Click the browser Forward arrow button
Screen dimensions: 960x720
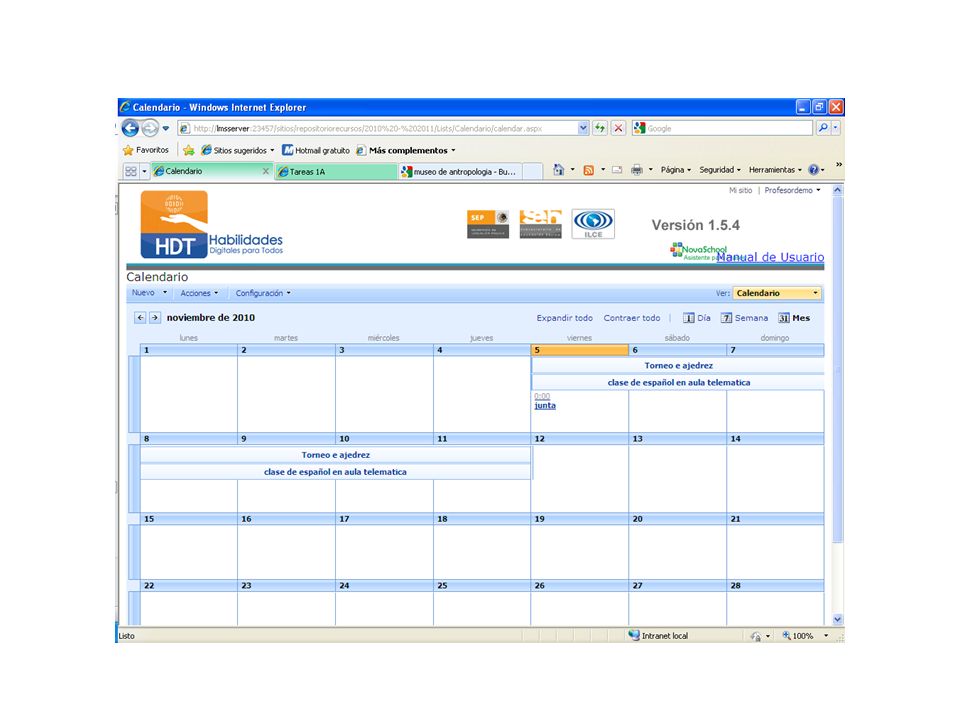coord(149,128)
